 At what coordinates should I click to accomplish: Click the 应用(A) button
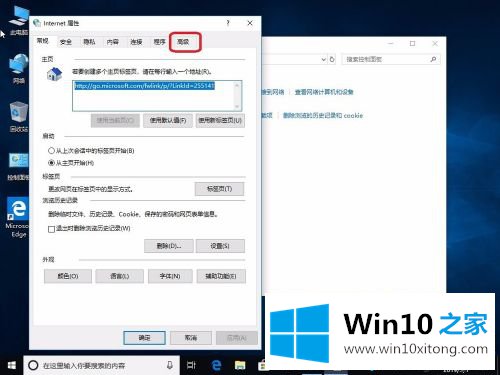point(237,338)
